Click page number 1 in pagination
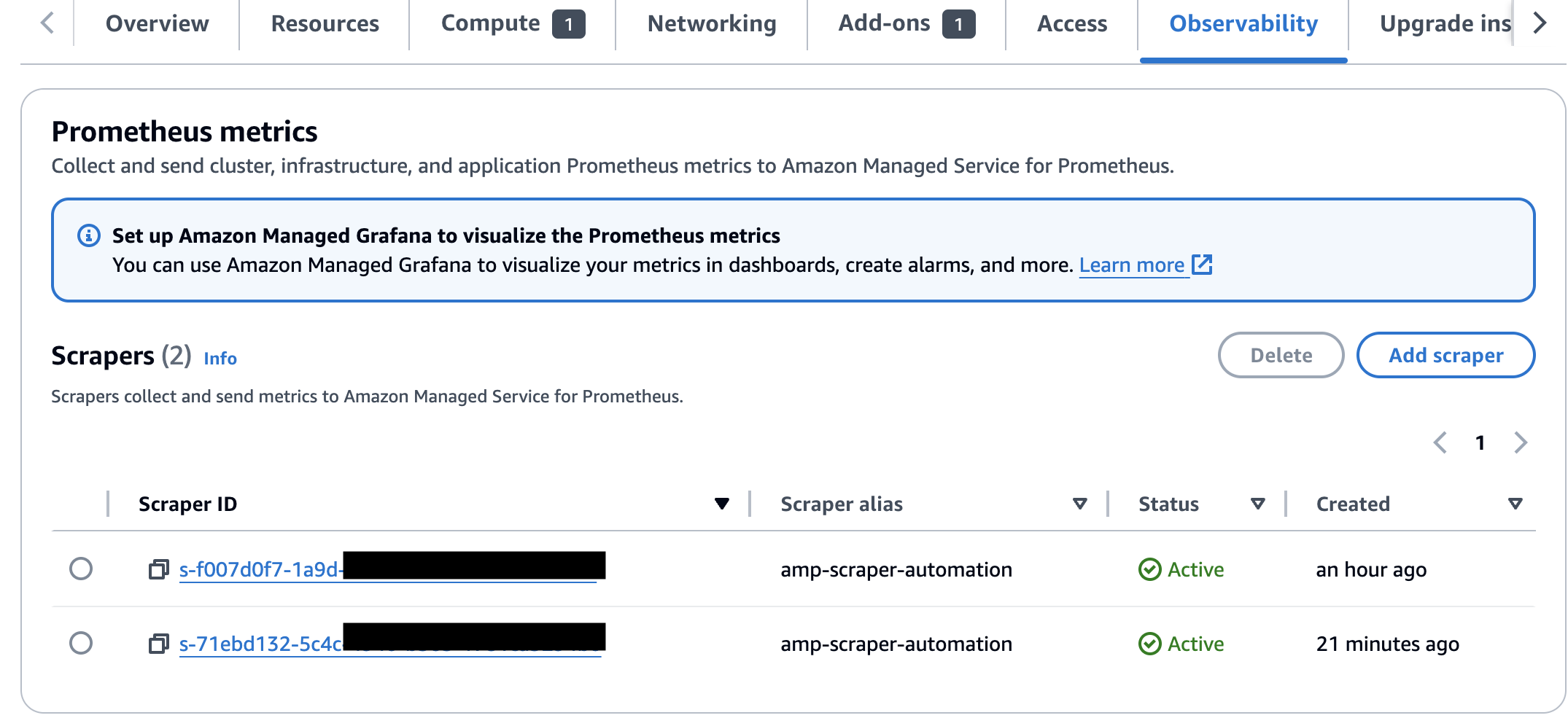The height and width of the screenshot is (726, 1568). pyautogui.click(x=1480, y=442)
